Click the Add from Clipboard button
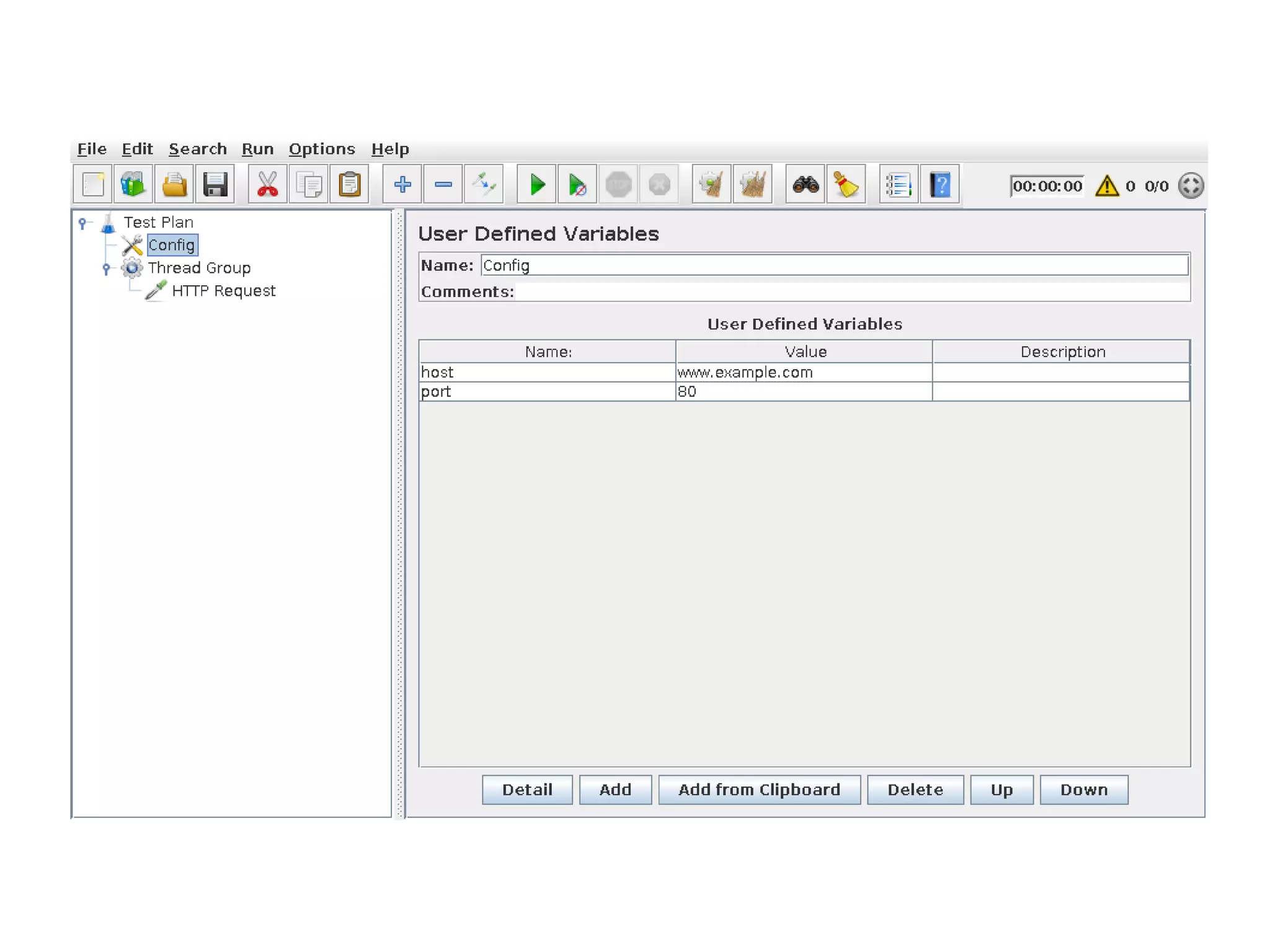 (759, 790)
